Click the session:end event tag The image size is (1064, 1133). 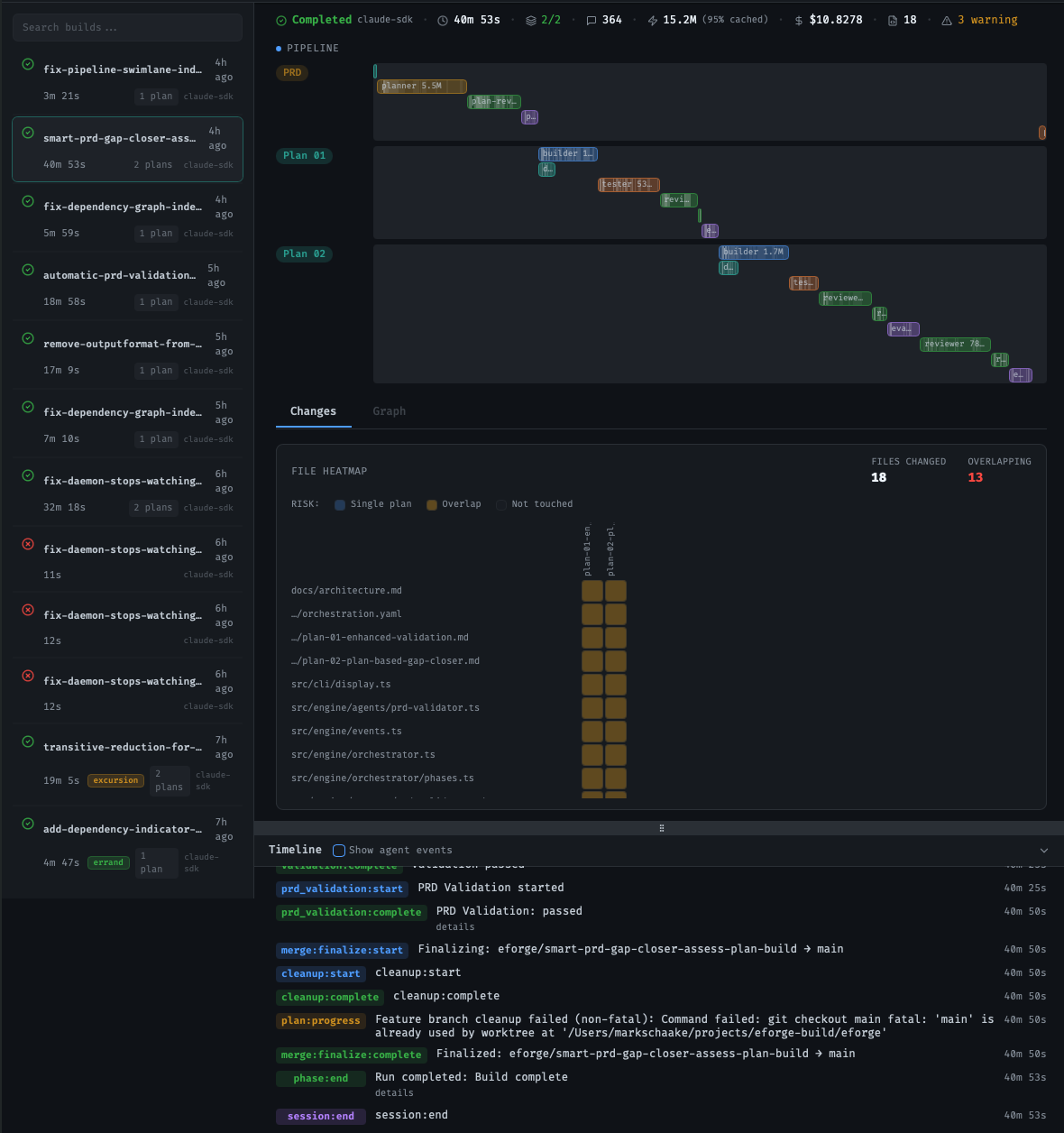[x=321, y=1117]
